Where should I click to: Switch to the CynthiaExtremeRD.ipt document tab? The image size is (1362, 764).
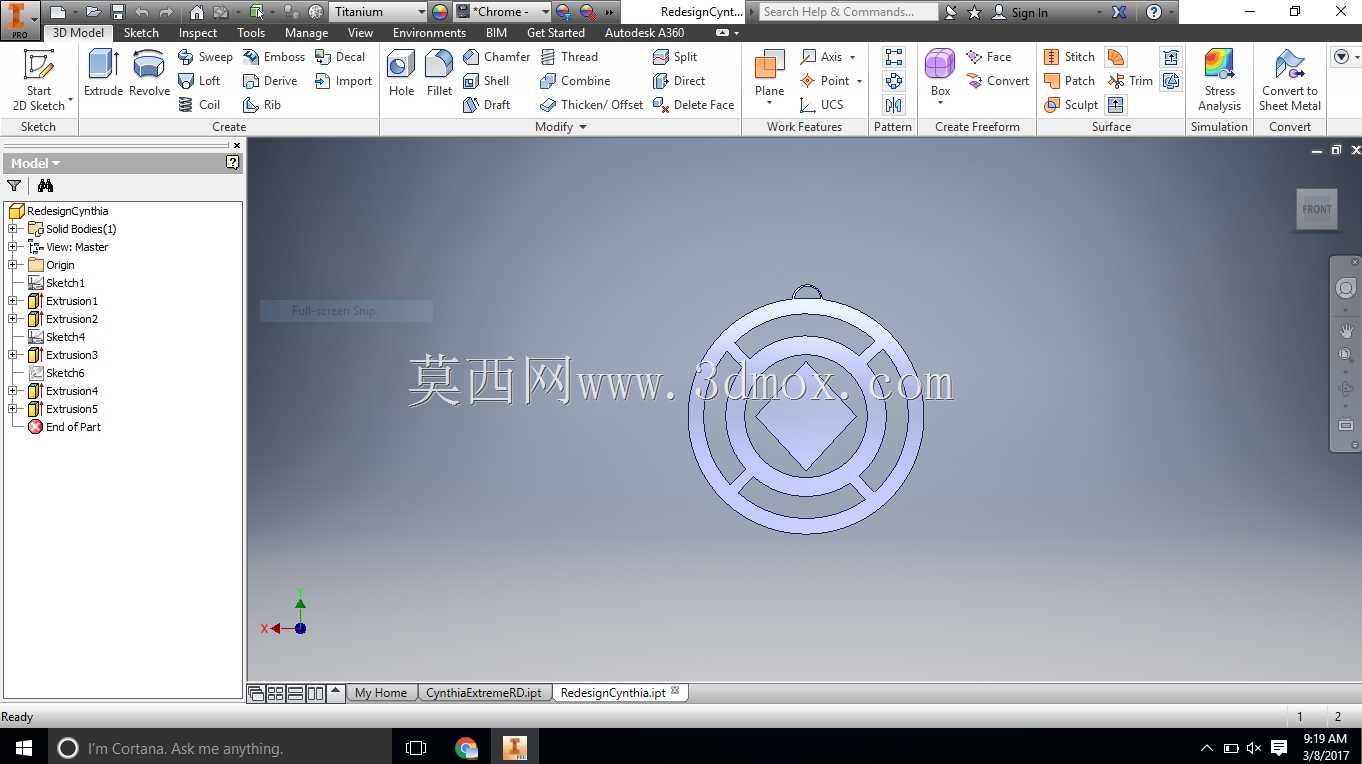coord(484,693)
